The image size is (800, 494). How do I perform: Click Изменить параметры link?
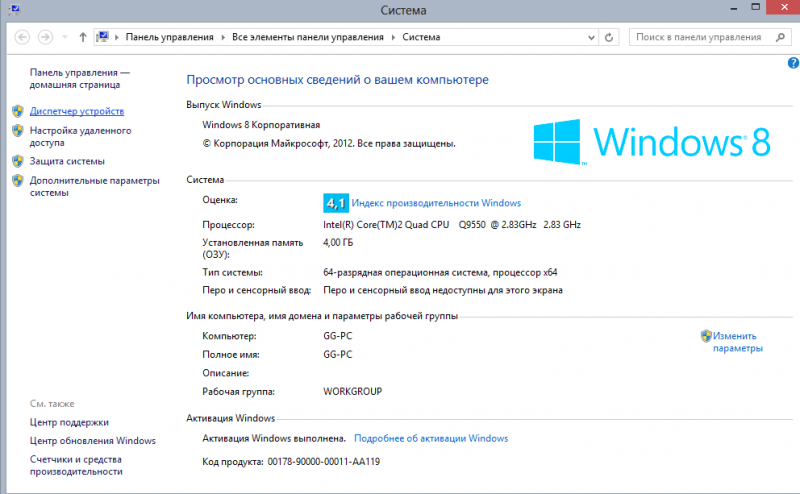pyautogui.click(x=737, y=342)
